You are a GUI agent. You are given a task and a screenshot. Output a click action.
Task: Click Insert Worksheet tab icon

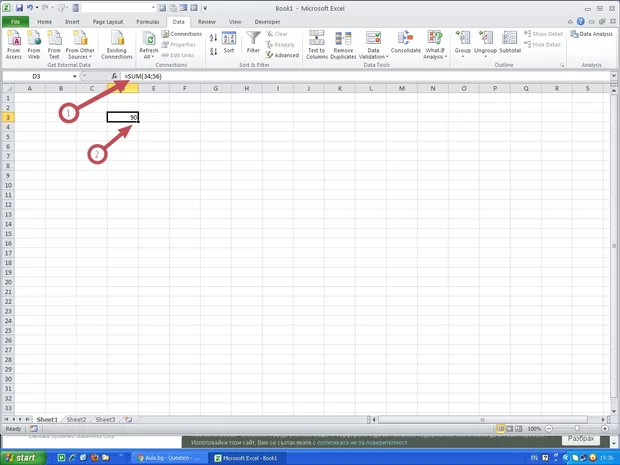point(128,420)
